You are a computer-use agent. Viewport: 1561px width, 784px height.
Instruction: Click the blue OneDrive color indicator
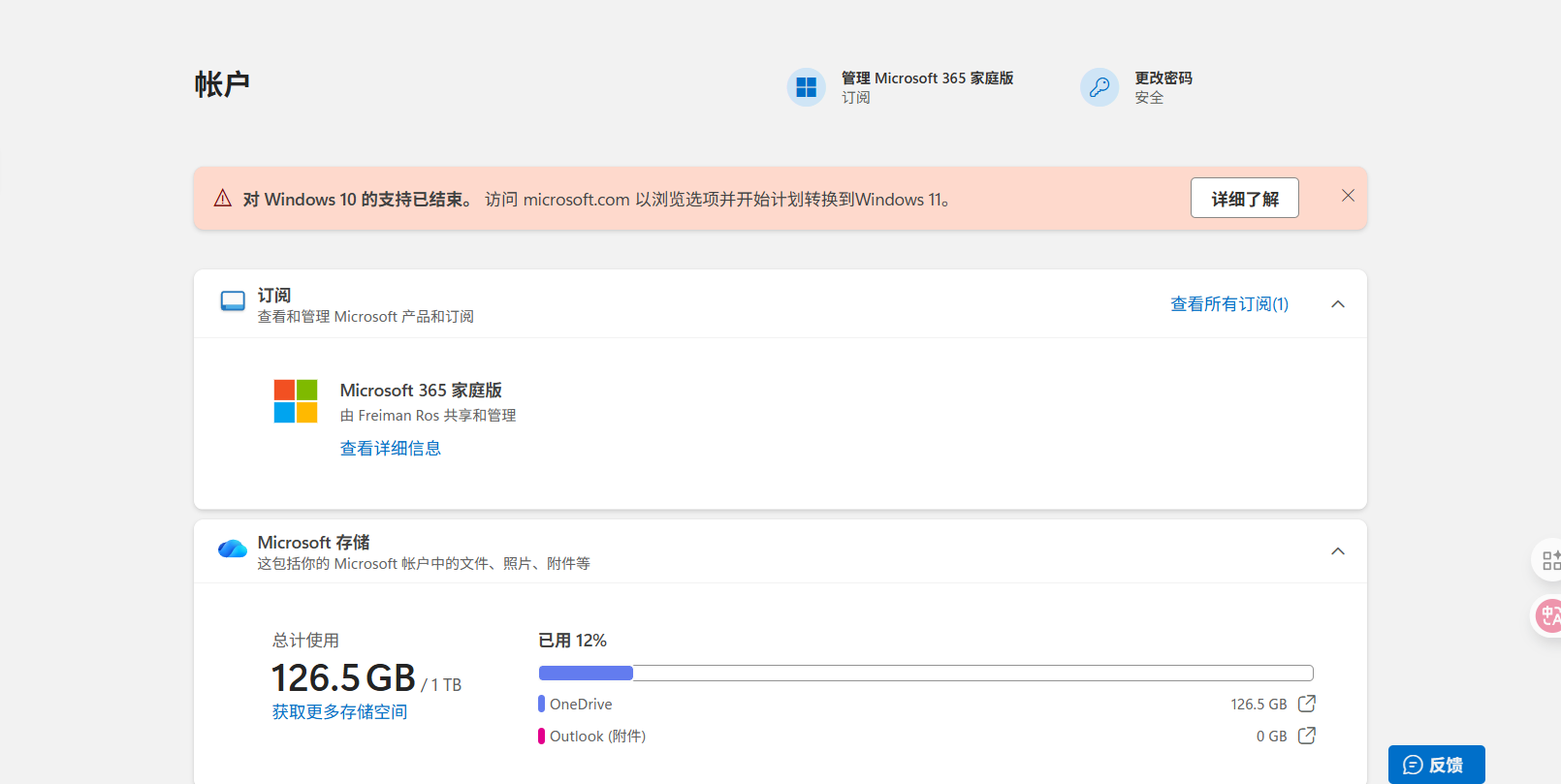point(541,704)
